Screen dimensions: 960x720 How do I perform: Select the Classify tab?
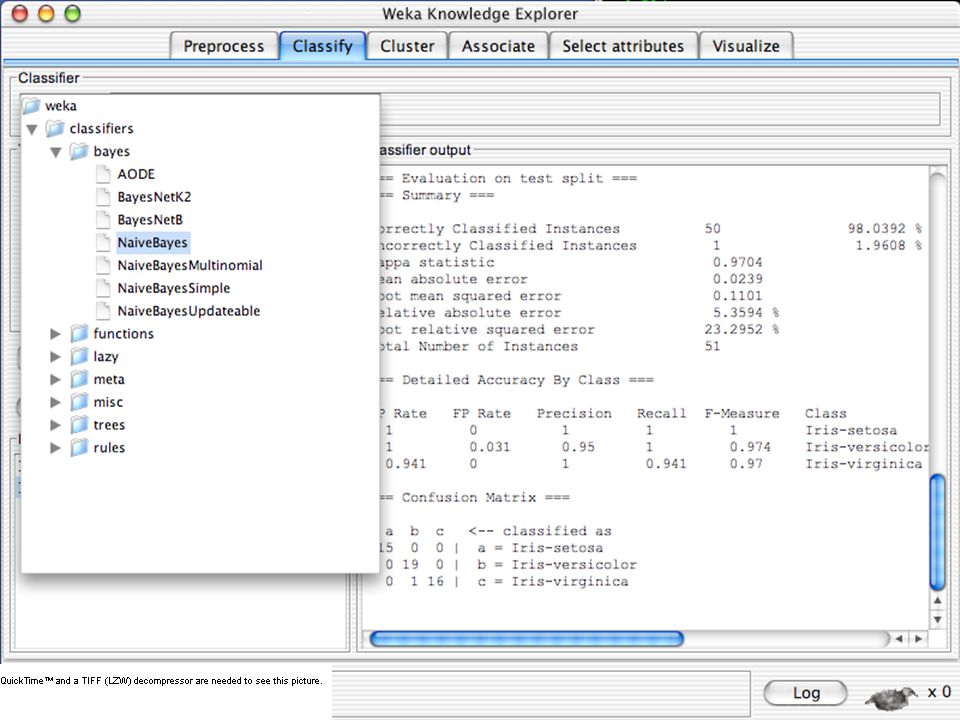tap(323, 46)
